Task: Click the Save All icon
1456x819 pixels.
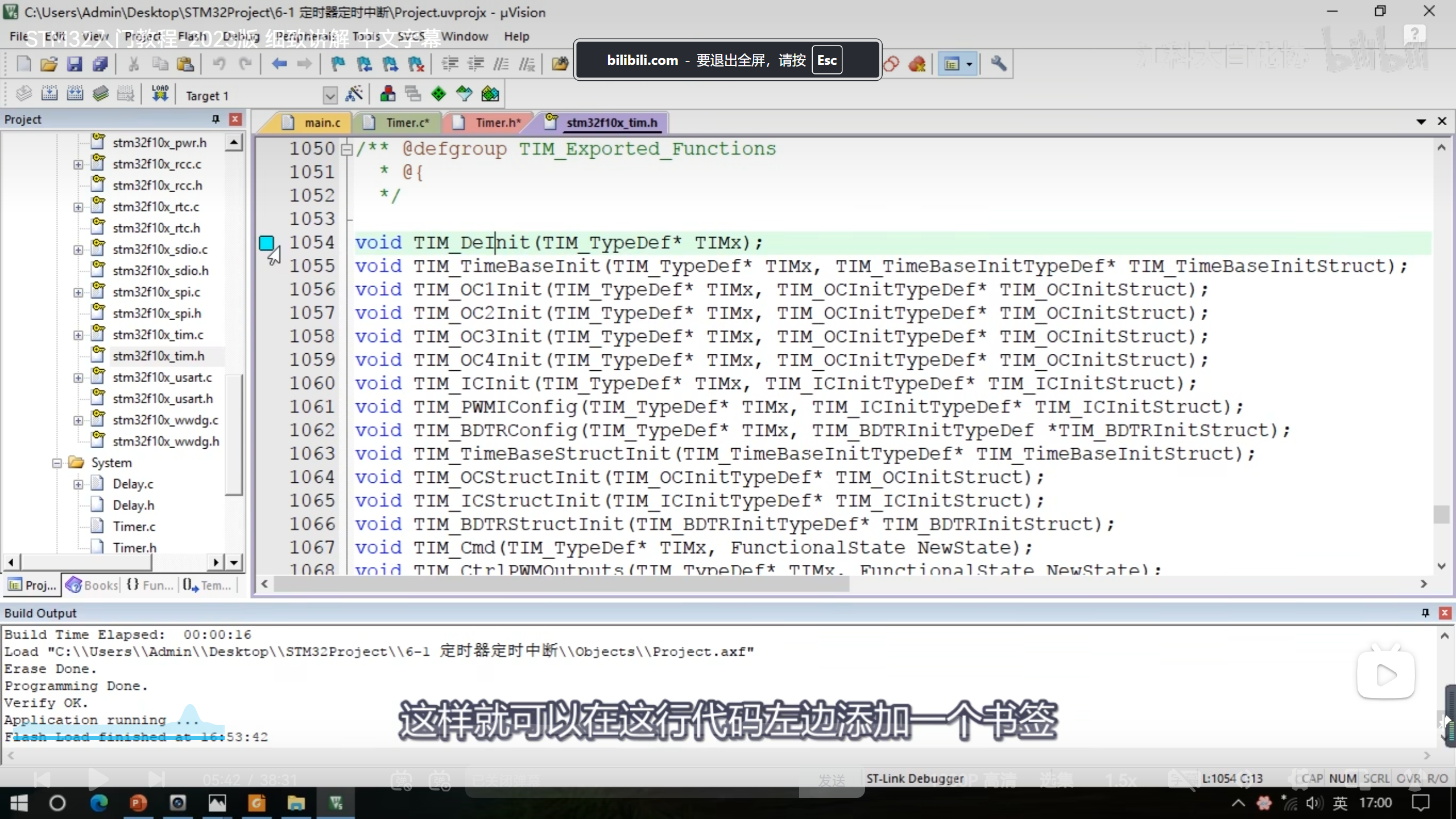Action: (x=100, y=64)
